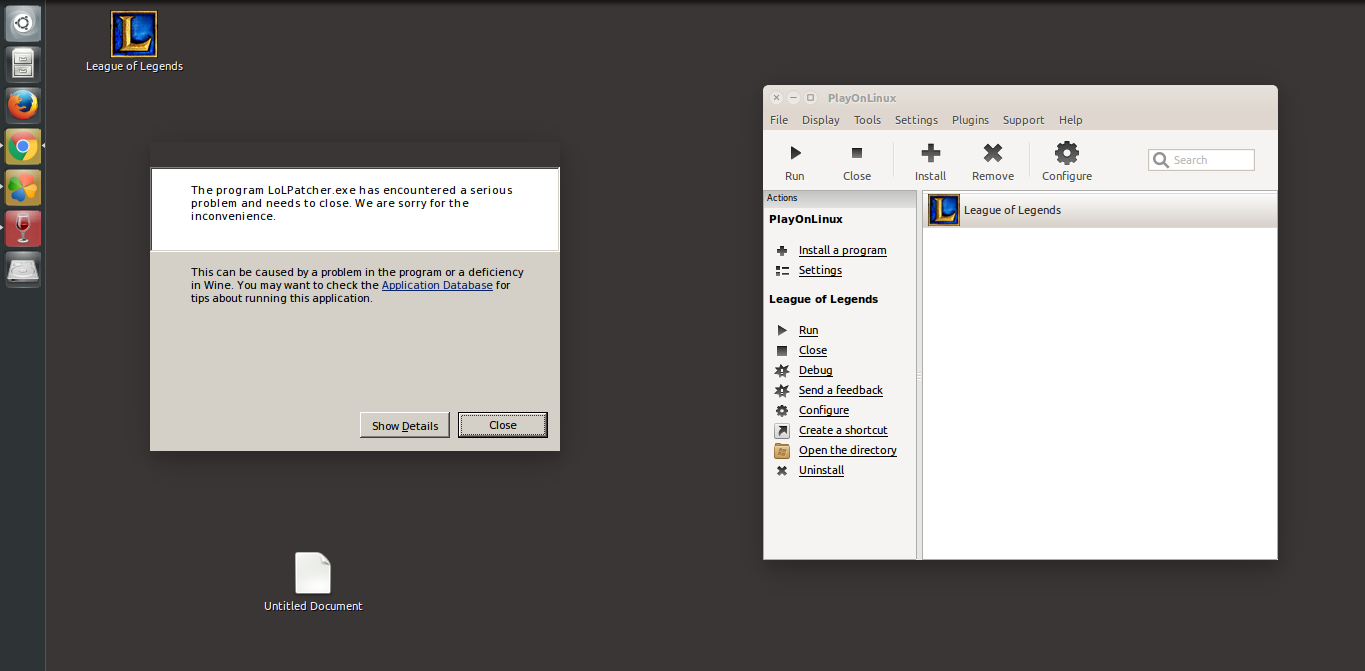Click the gear icon beside sidebar Configure

click(x=782, y=410)
